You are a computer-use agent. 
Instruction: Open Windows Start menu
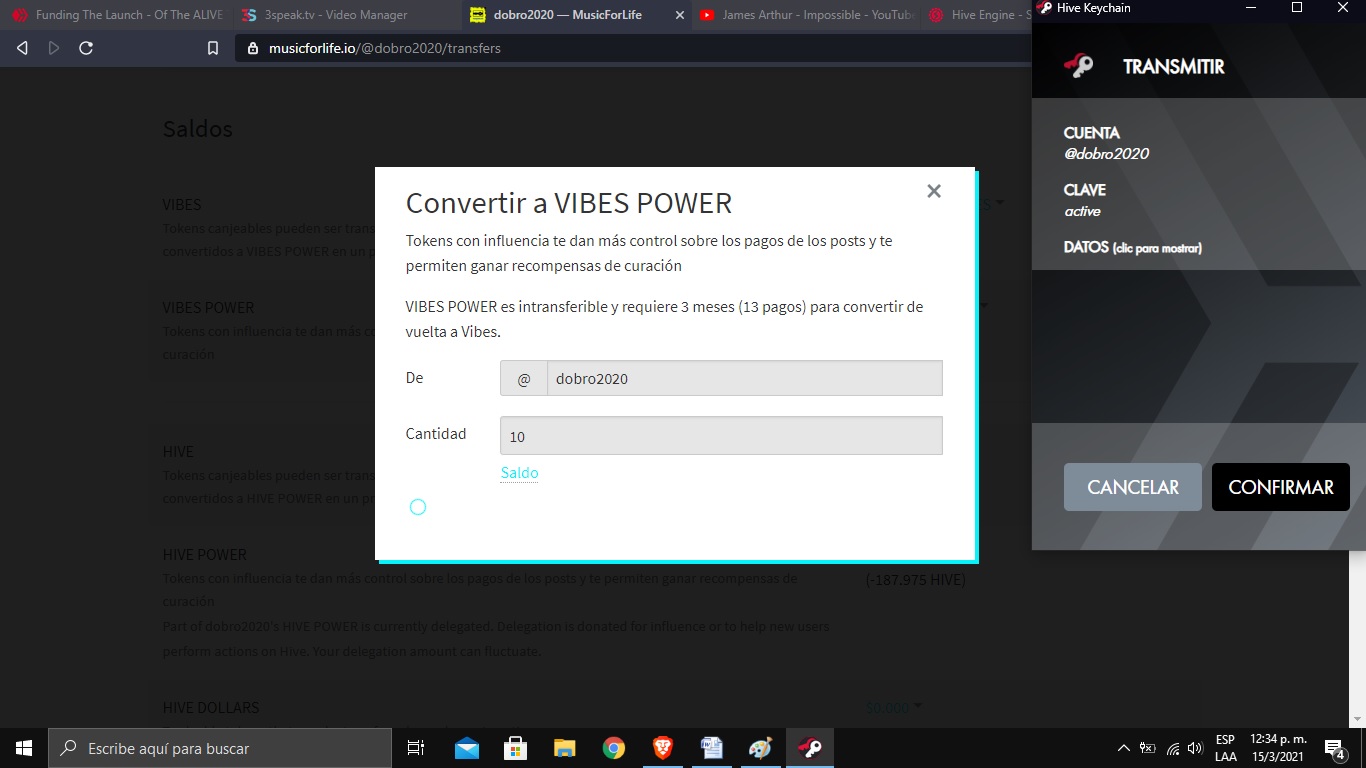24,748
